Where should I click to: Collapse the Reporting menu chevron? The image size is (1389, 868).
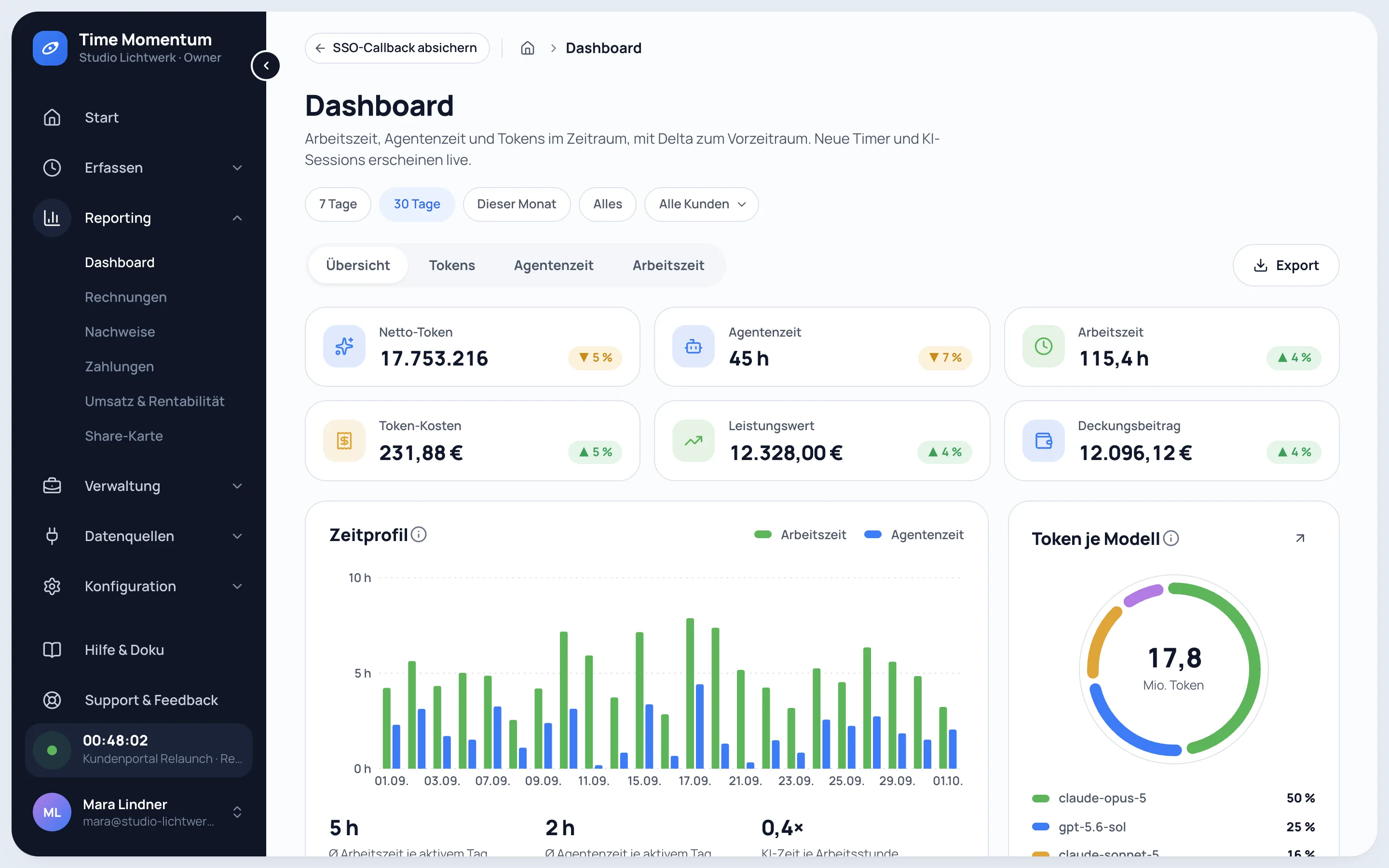pos(237,217)
